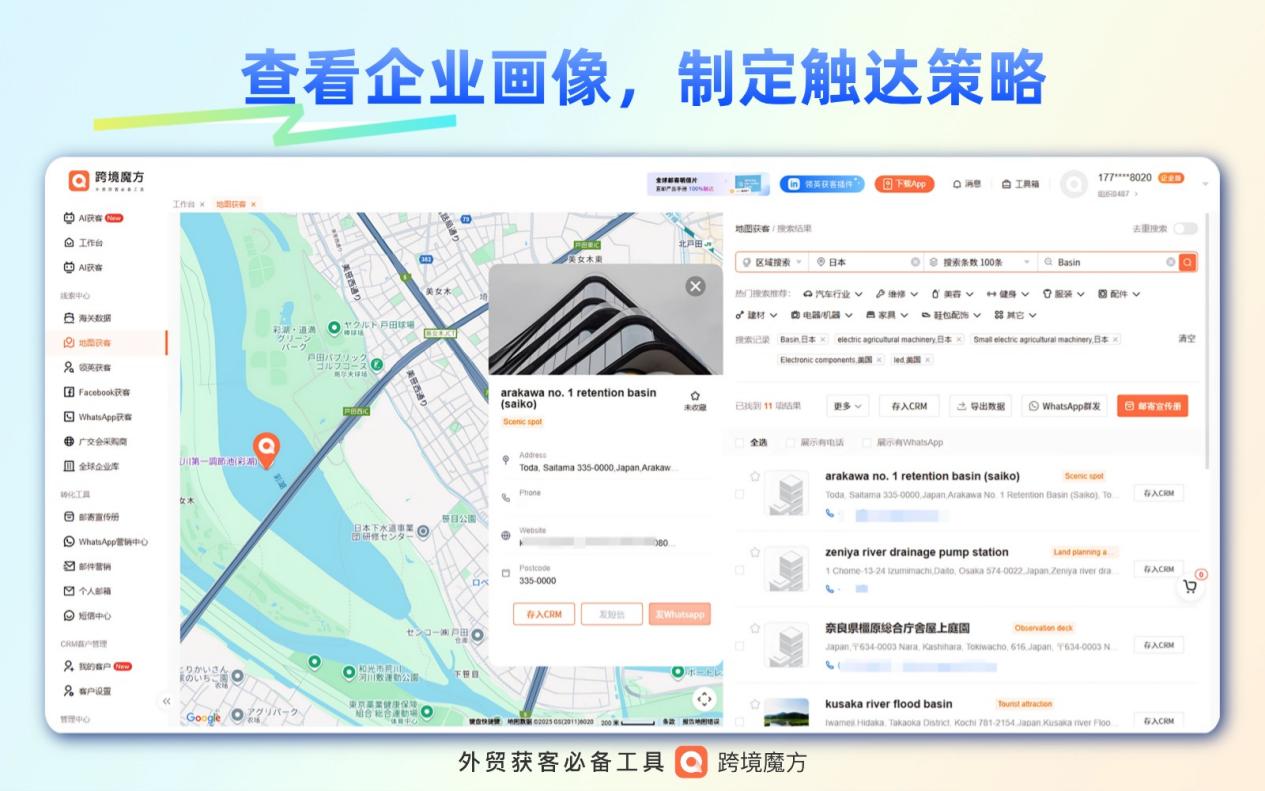Open 全球企业库 in the sidebar
Image resolution: width=1265 pixels, height=791 pixels.
coord(91,466)
